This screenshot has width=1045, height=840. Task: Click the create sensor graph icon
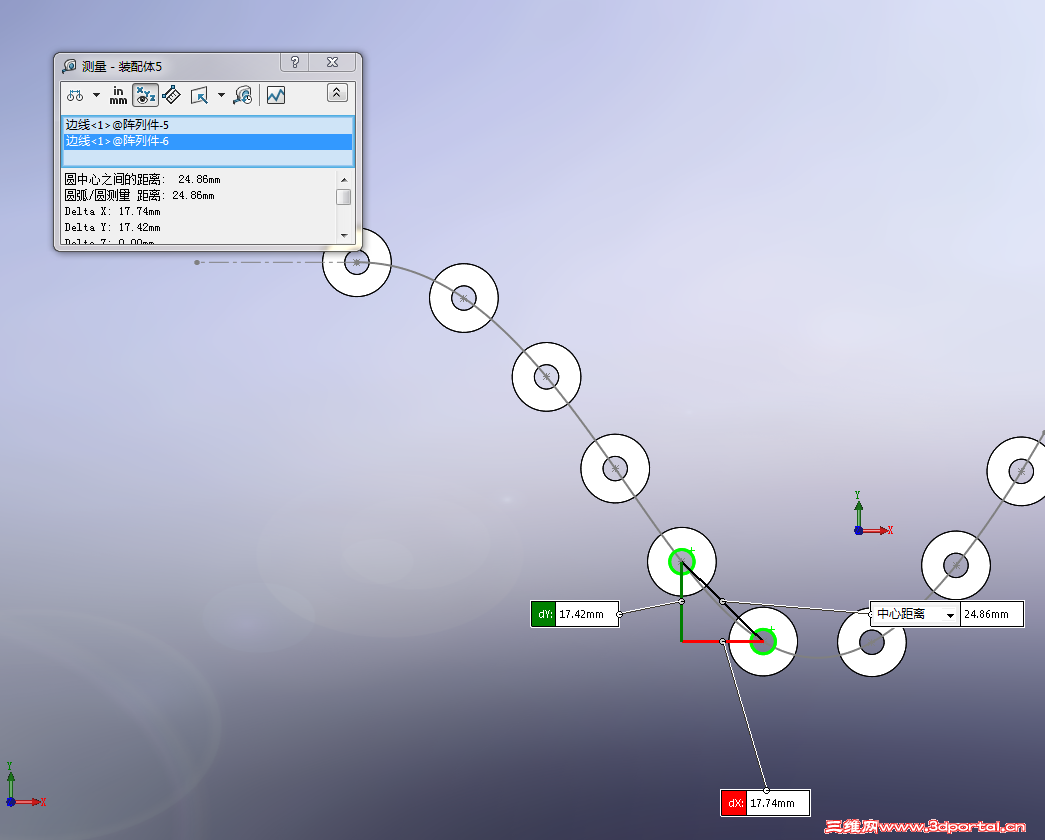point(276,95)
